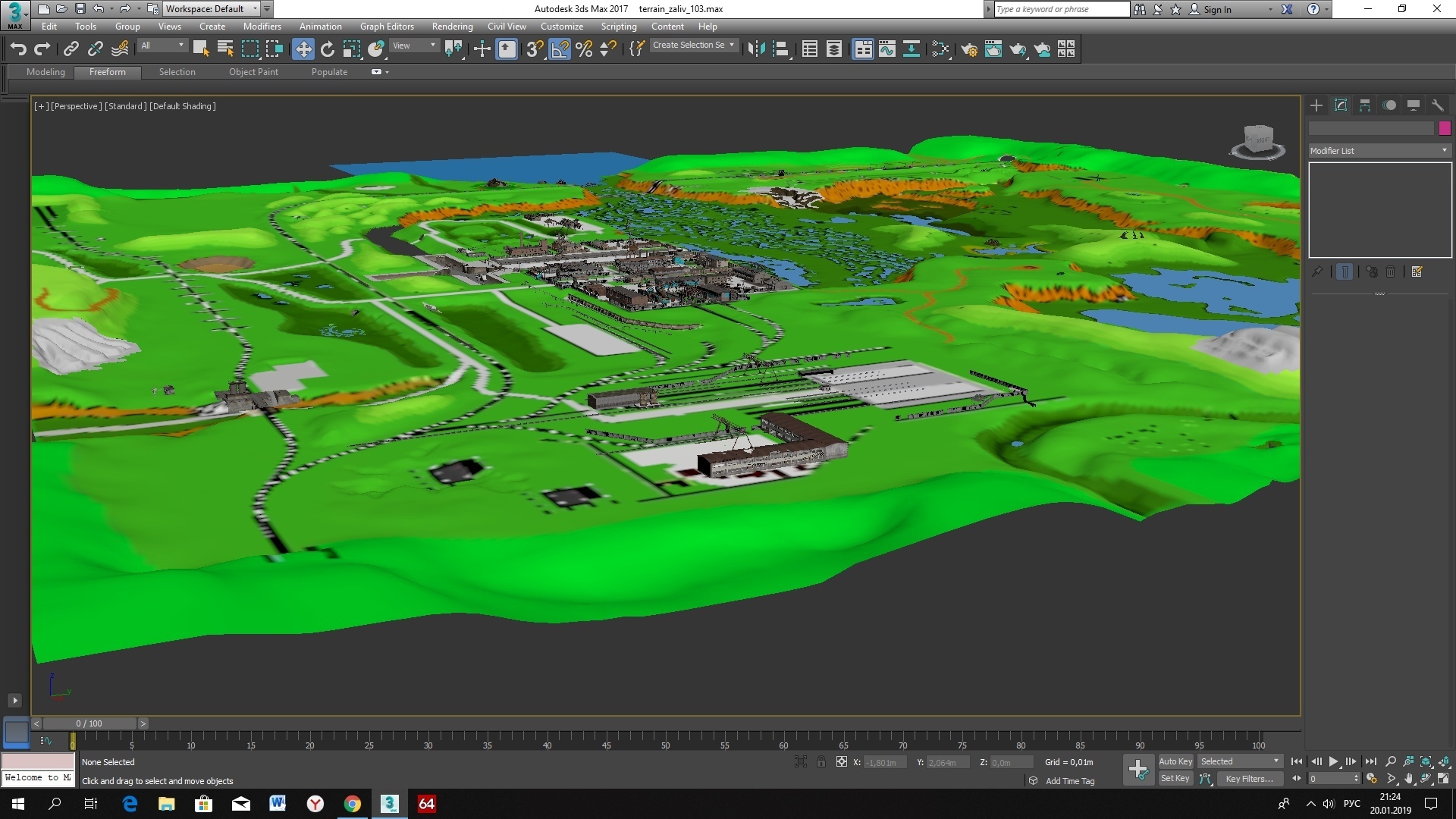This screenshot has width=1456, height=819.
Task: Activate the Select Object tool
Action: point(201,49)
